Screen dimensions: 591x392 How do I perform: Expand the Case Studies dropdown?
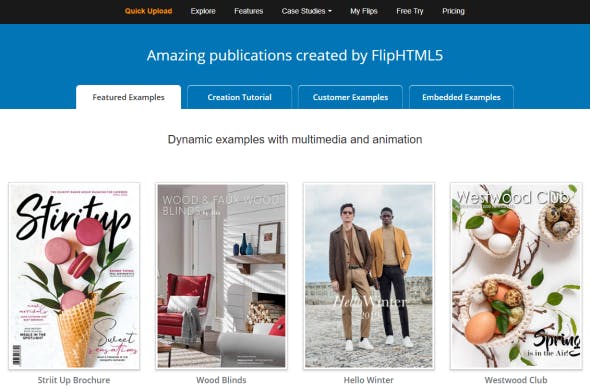[306, 11]
